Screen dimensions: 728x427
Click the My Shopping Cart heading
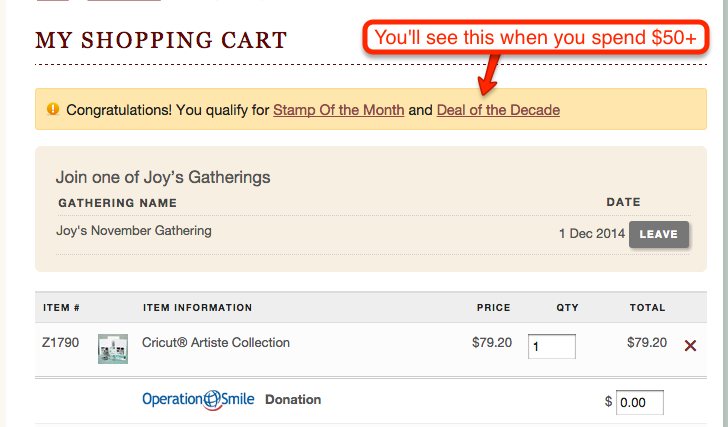point(161,40)
